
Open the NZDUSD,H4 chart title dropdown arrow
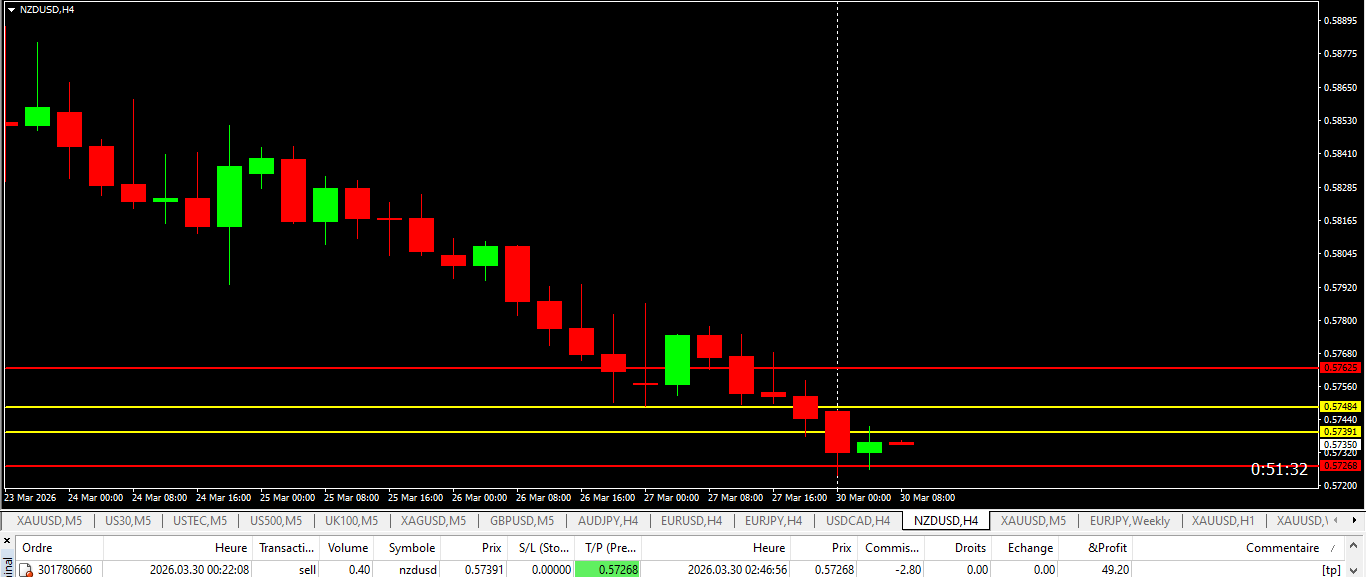pos(11,9)
